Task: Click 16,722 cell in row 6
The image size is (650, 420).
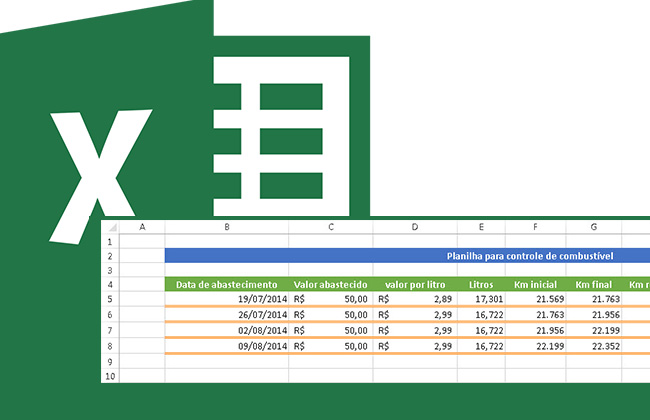Action: click(481, 315)
